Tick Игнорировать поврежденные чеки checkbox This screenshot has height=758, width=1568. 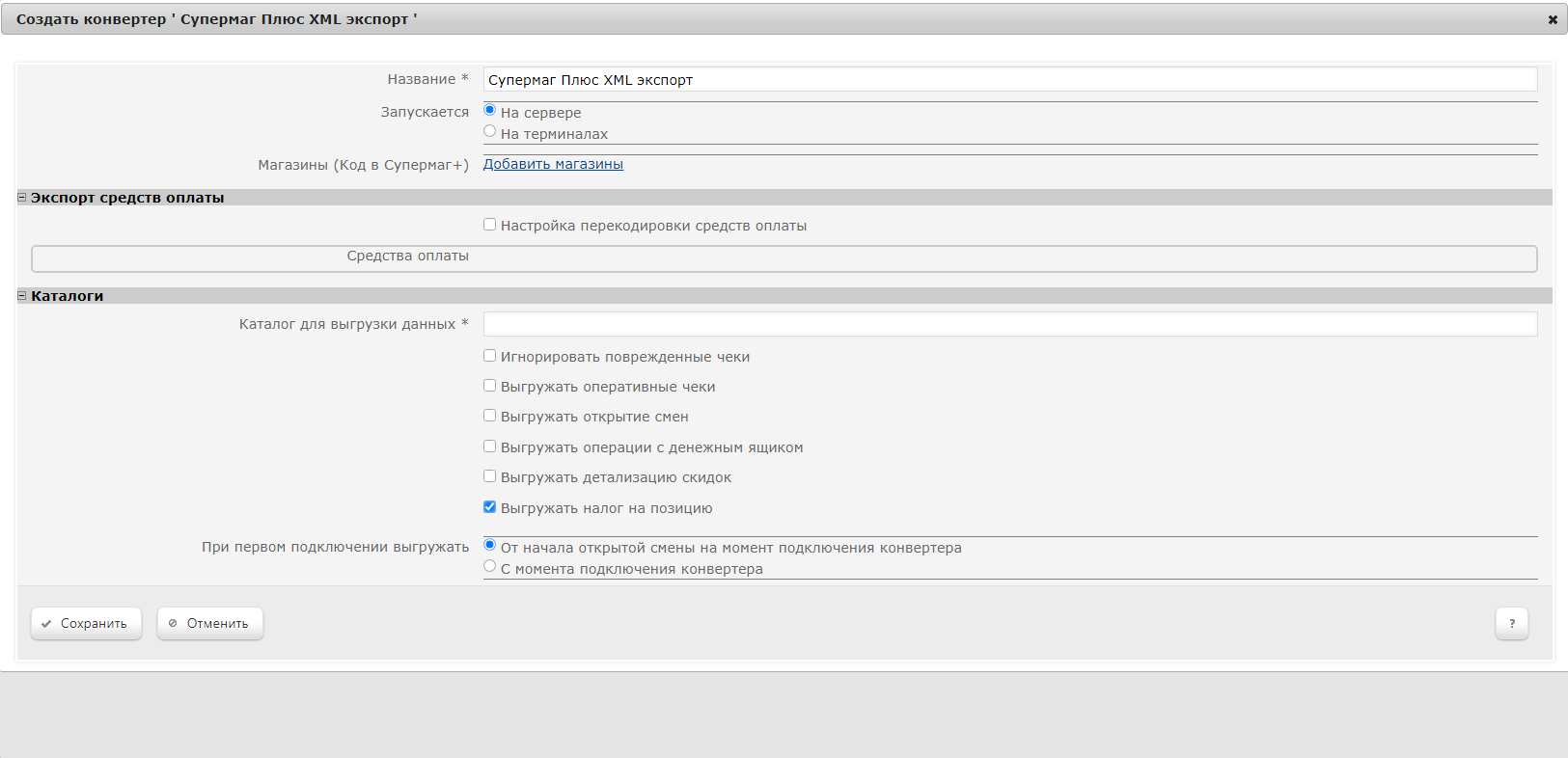(490, 356)
